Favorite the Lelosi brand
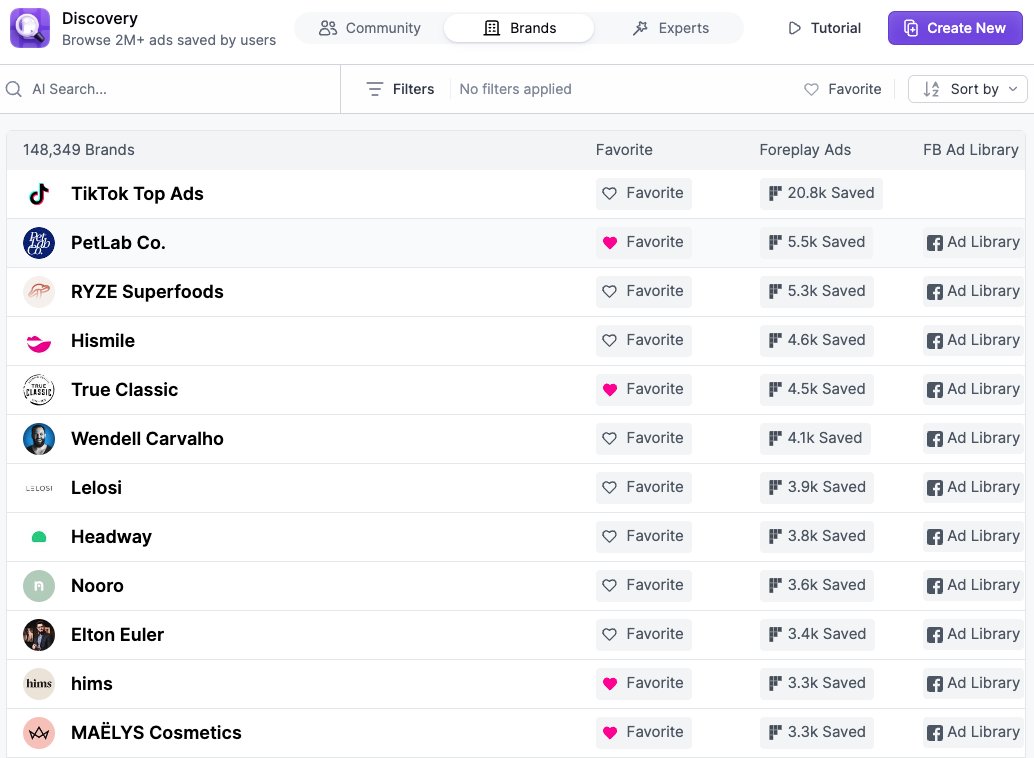 (x=644, y=488)
